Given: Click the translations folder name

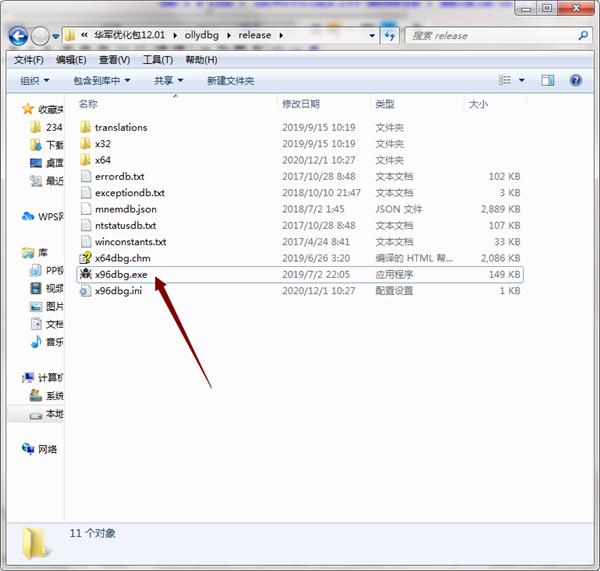Looking at the screenshot, I should point(121,127).
